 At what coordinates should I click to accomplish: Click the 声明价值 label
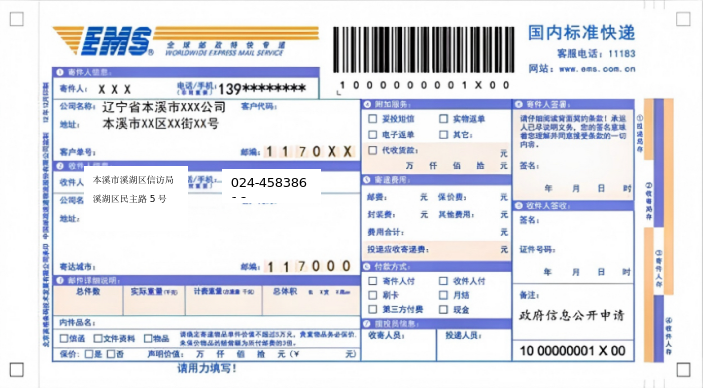[165, 354]
